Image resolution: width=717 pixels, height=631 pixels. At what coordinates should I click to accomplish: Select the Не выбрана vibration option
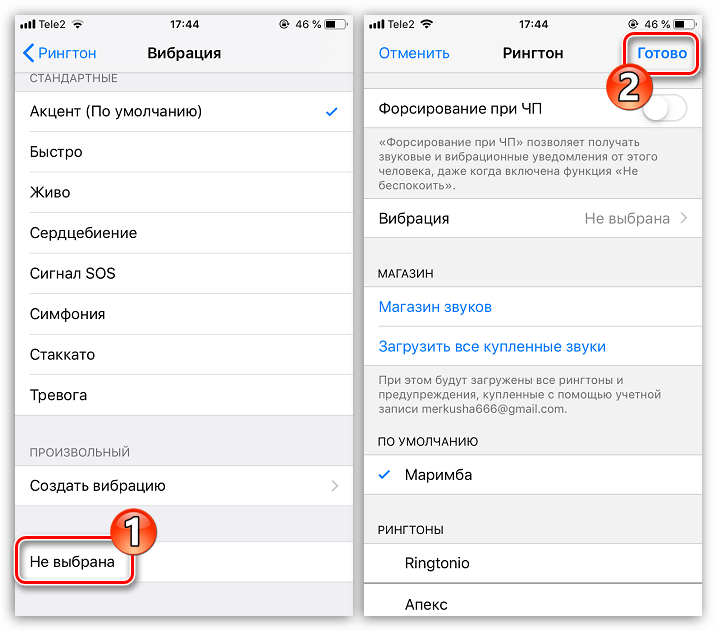(184, 562)
